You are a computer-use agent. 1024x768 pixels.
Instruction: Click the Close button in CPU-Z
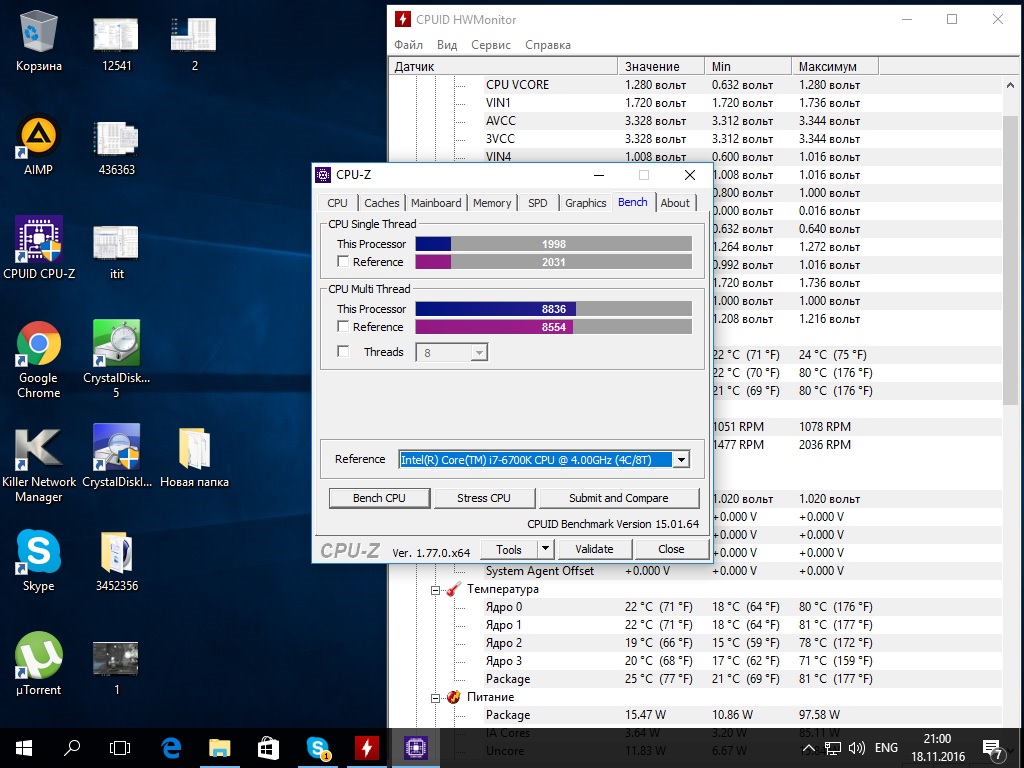(671, 549)
